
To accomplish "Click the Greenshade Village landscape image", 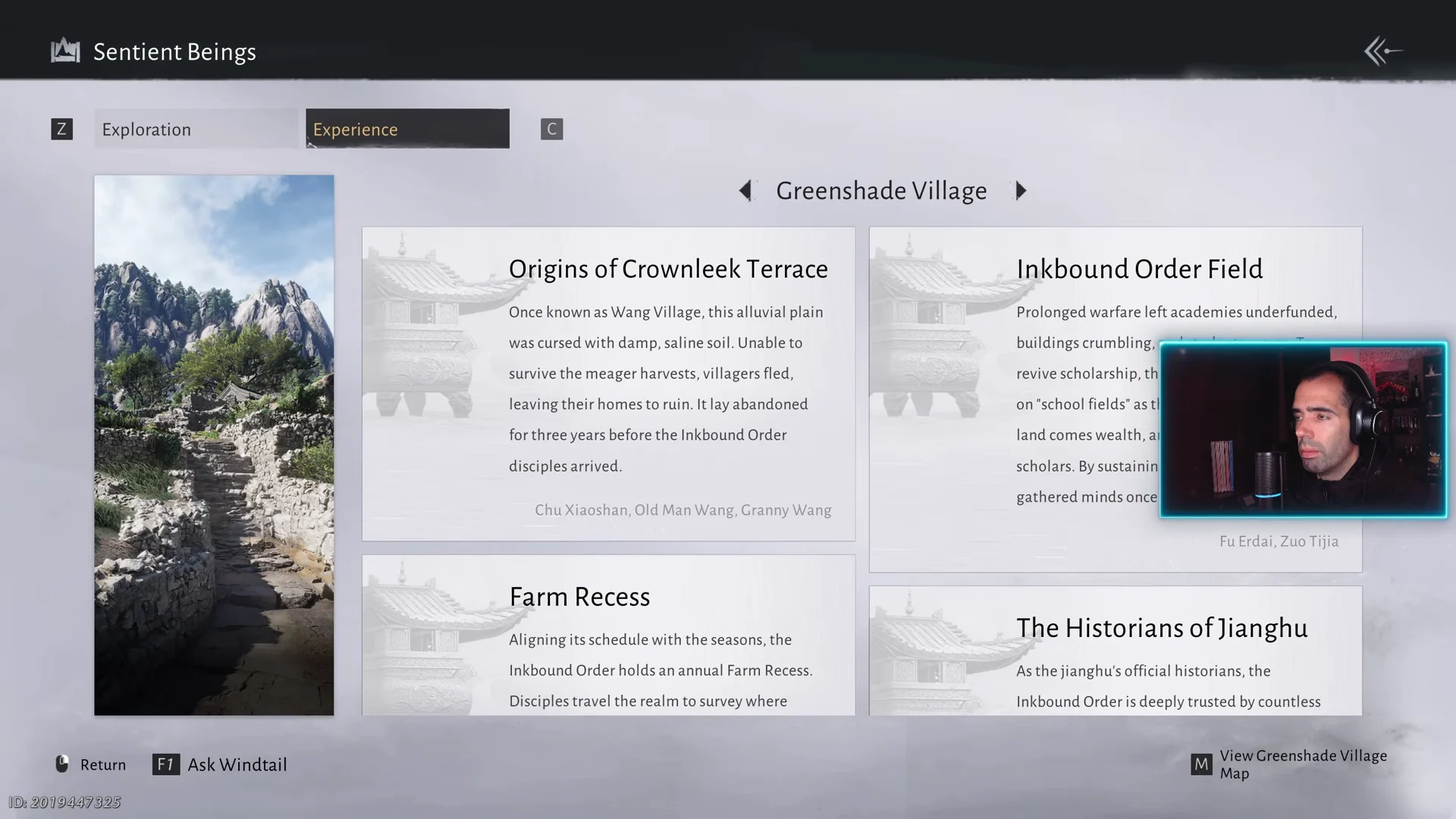I will [214, 445].
